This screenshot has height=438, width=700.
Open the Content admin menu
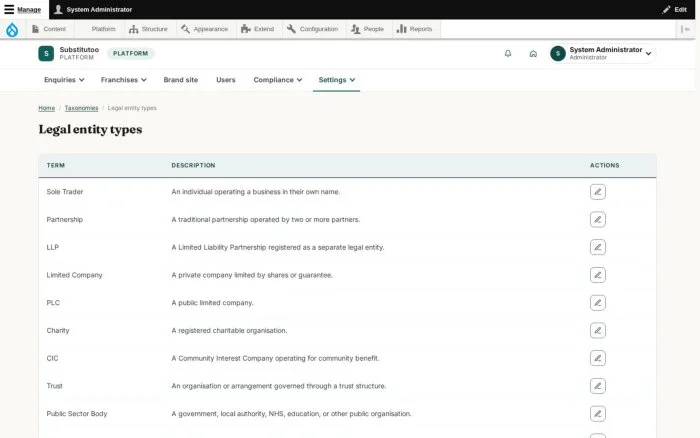coord(49,29)
